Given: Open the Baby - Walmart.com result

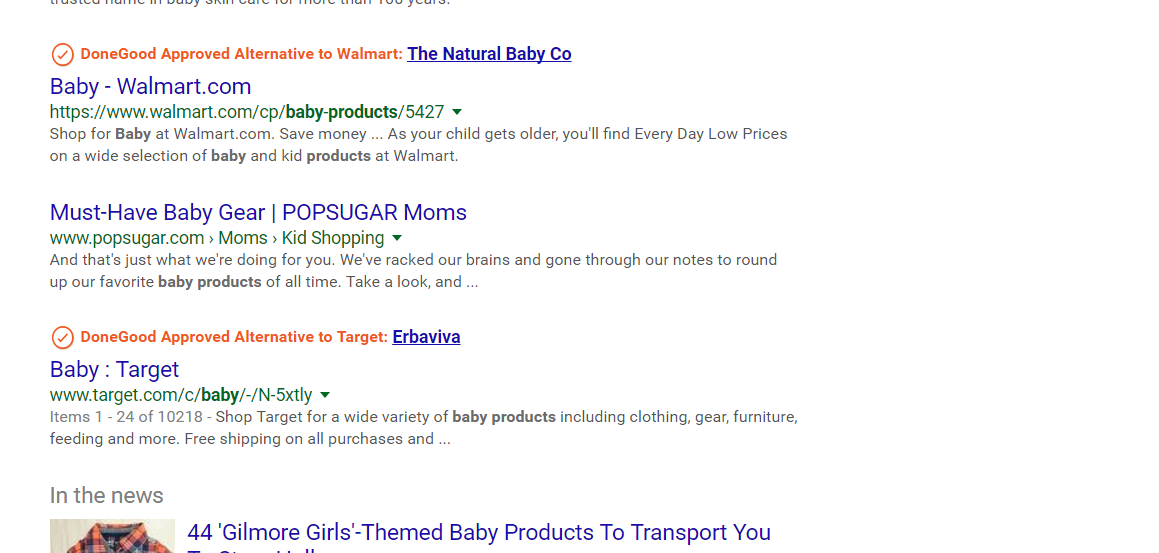Looking at the screenshot, I should [150, 86].
